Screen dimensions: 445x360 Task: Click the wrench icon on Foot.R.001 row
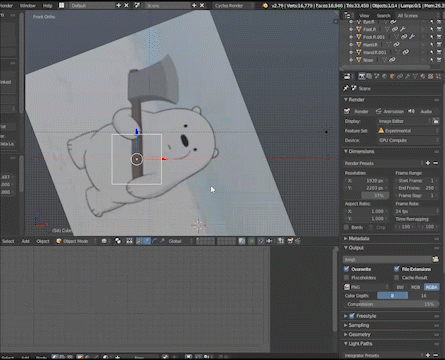(412, 37)
